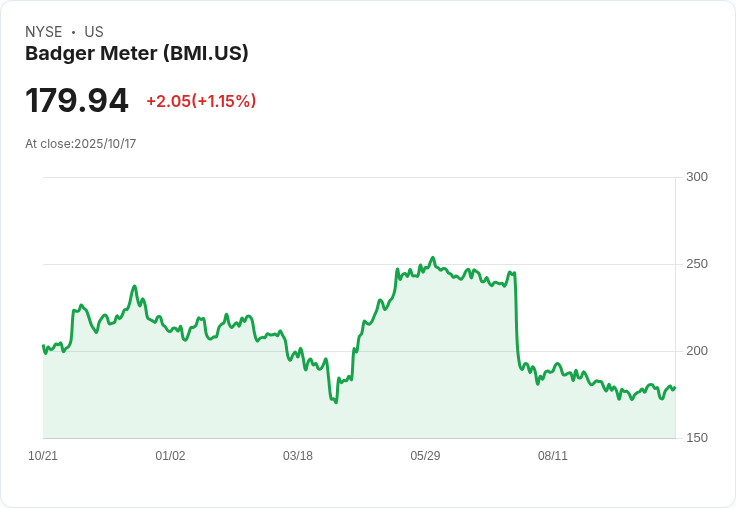Select the 08/11 date on x-axis

(x=553, y=456)
